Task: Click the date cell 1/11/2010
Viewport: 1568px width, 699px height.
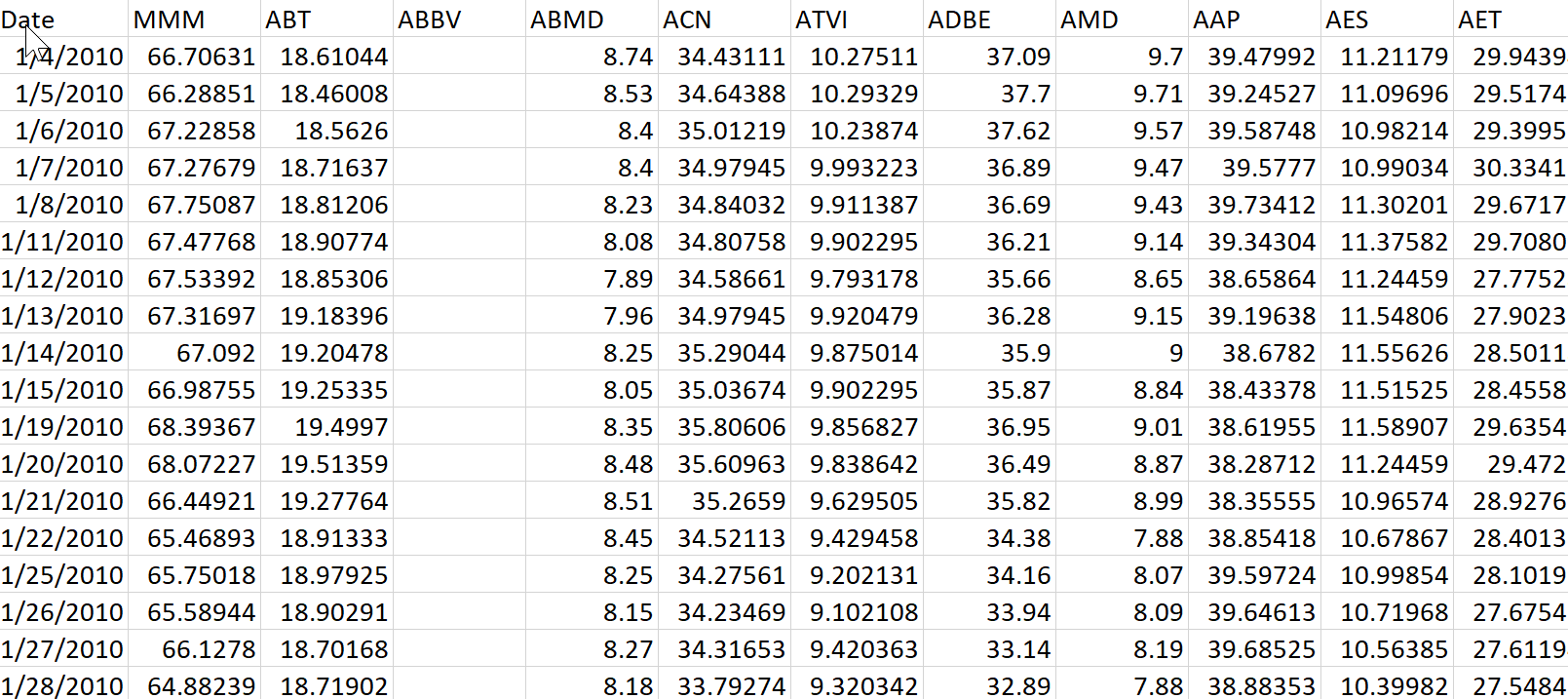Action: pyautogui.click(x=64, y=242)
